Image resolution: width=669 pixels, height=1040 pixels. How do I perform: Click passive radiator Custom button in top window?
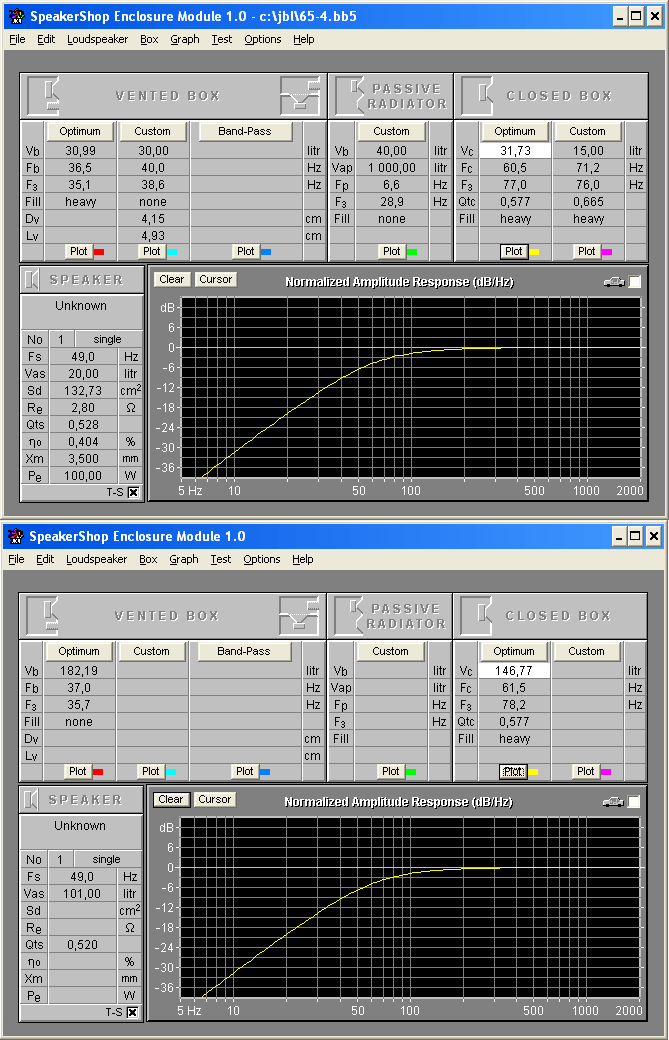coord(391,131)
